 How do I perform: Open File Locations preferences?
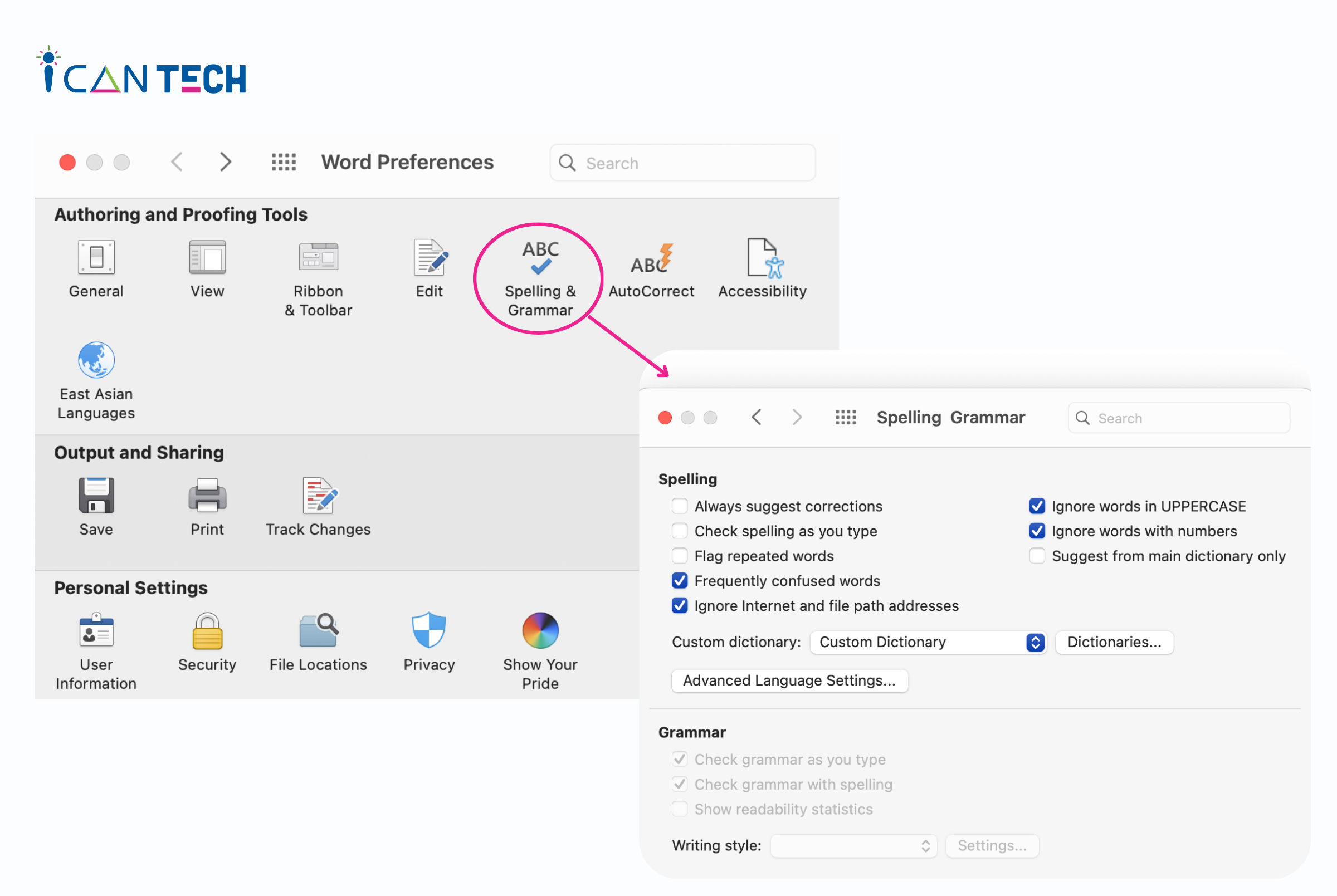(319, 642)
